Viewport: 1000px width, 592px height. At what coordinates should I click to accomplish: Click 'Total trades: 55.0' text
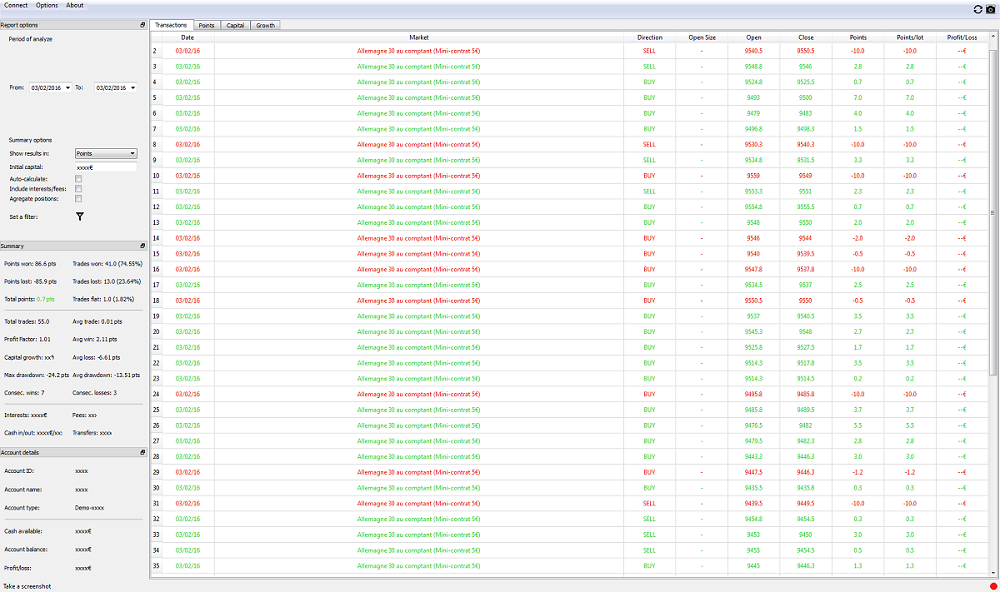27,322
